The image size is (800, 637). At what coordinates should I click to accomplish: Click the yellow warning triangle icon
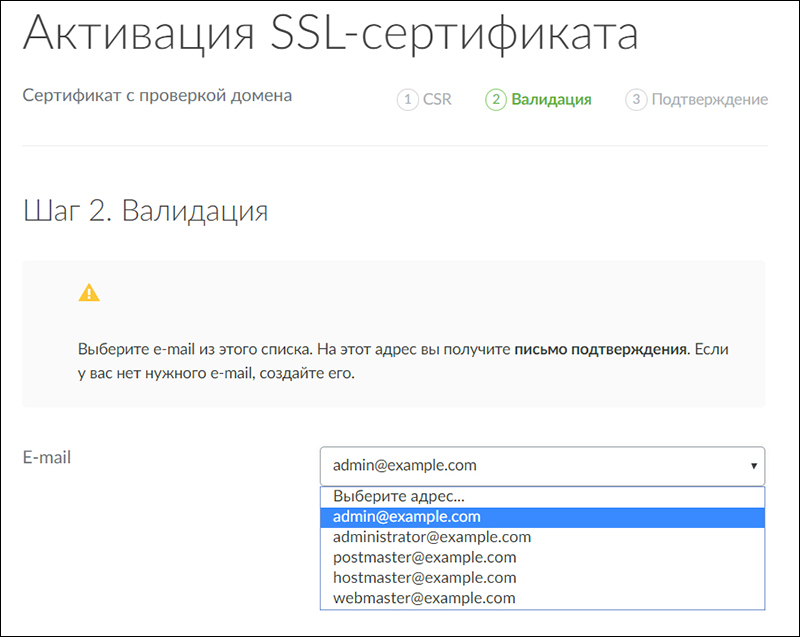pyautogui.click(x=90, y=293)
